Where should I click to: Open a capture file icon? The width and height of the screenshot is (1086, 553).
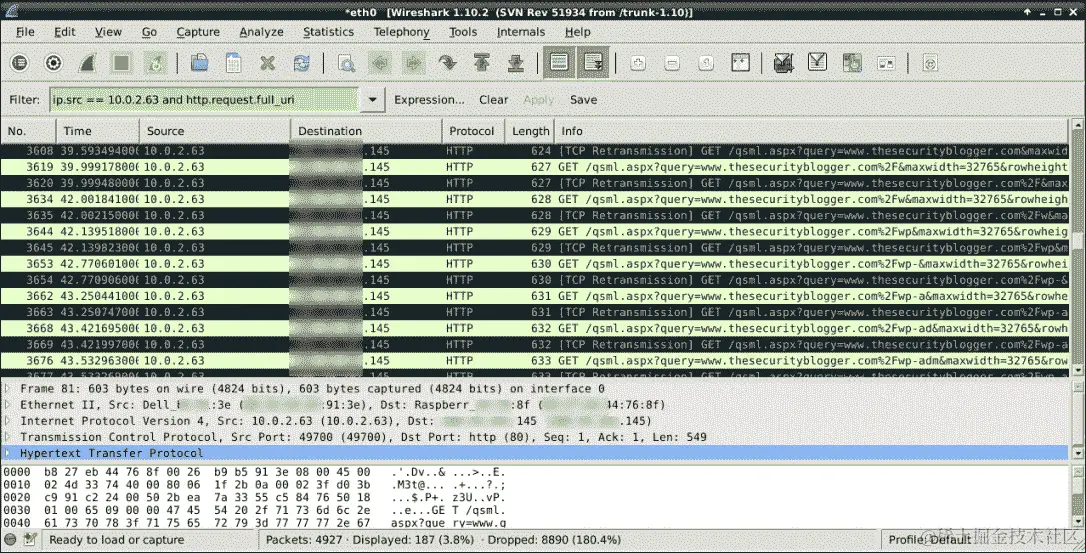pyautogui.click(x=199, y=63)
